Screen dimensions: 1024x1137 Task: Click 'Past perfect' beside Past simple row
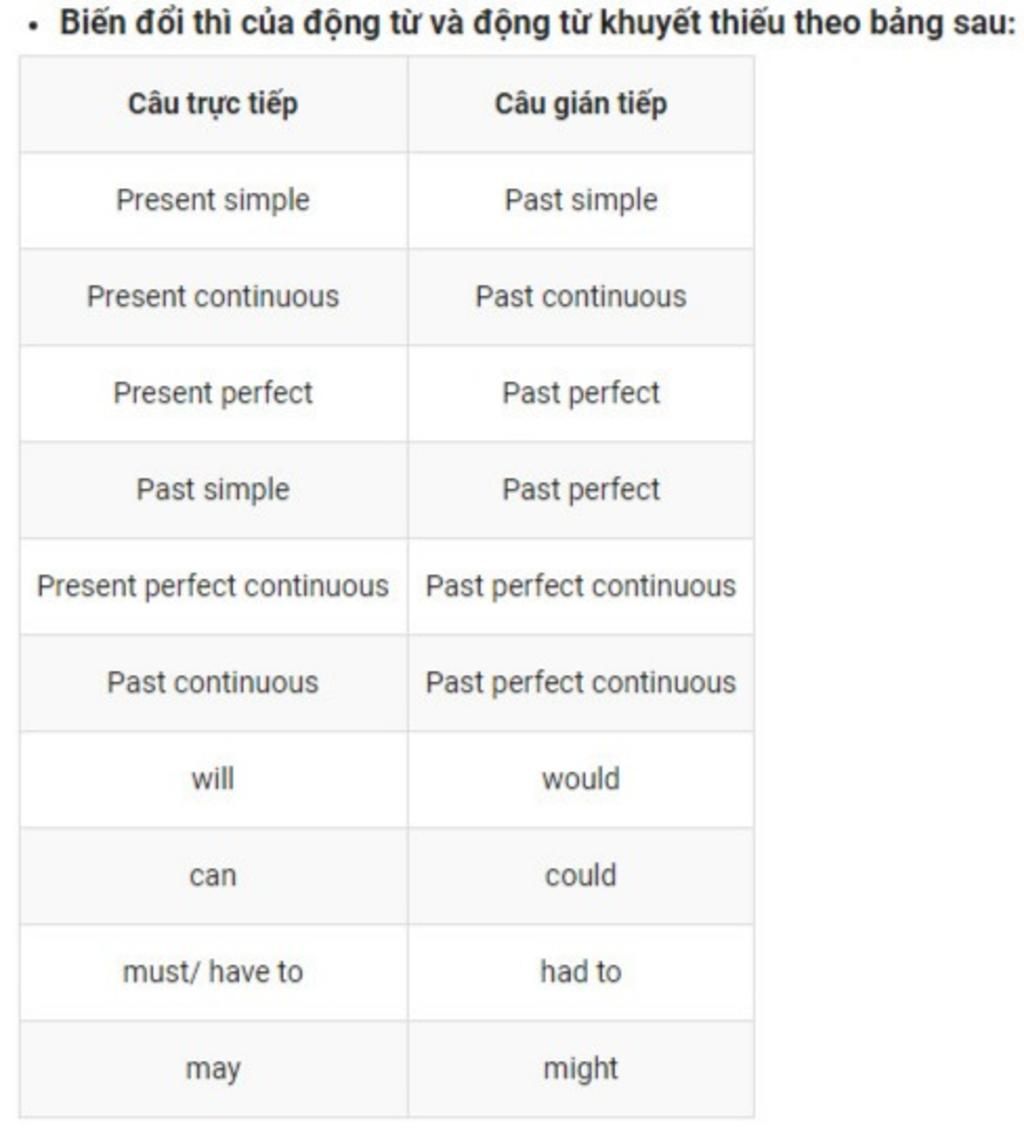581,489
